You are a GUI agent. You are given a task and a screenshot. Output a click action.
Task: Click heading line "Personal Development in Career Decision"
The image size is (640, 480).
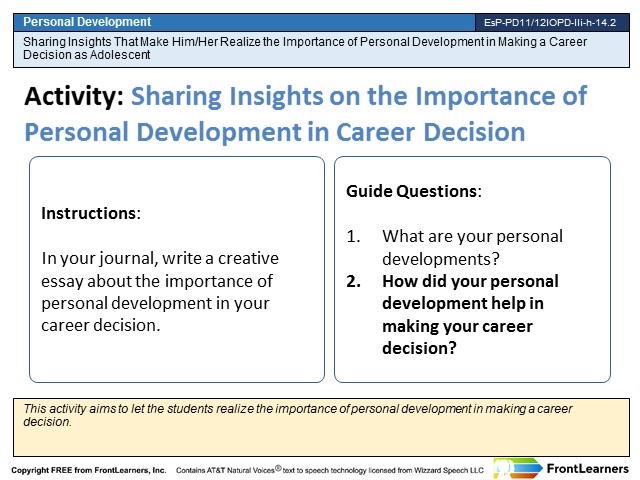point(275,132)
